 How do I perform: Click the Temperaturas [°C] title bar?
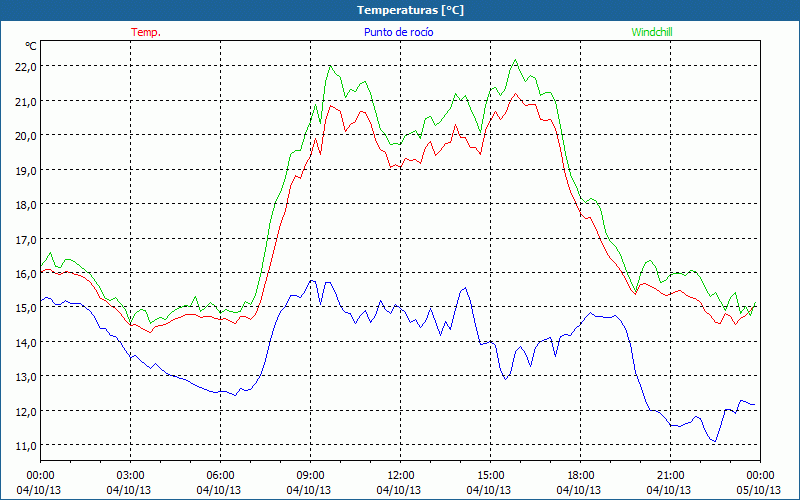click(x=400, y=10)
